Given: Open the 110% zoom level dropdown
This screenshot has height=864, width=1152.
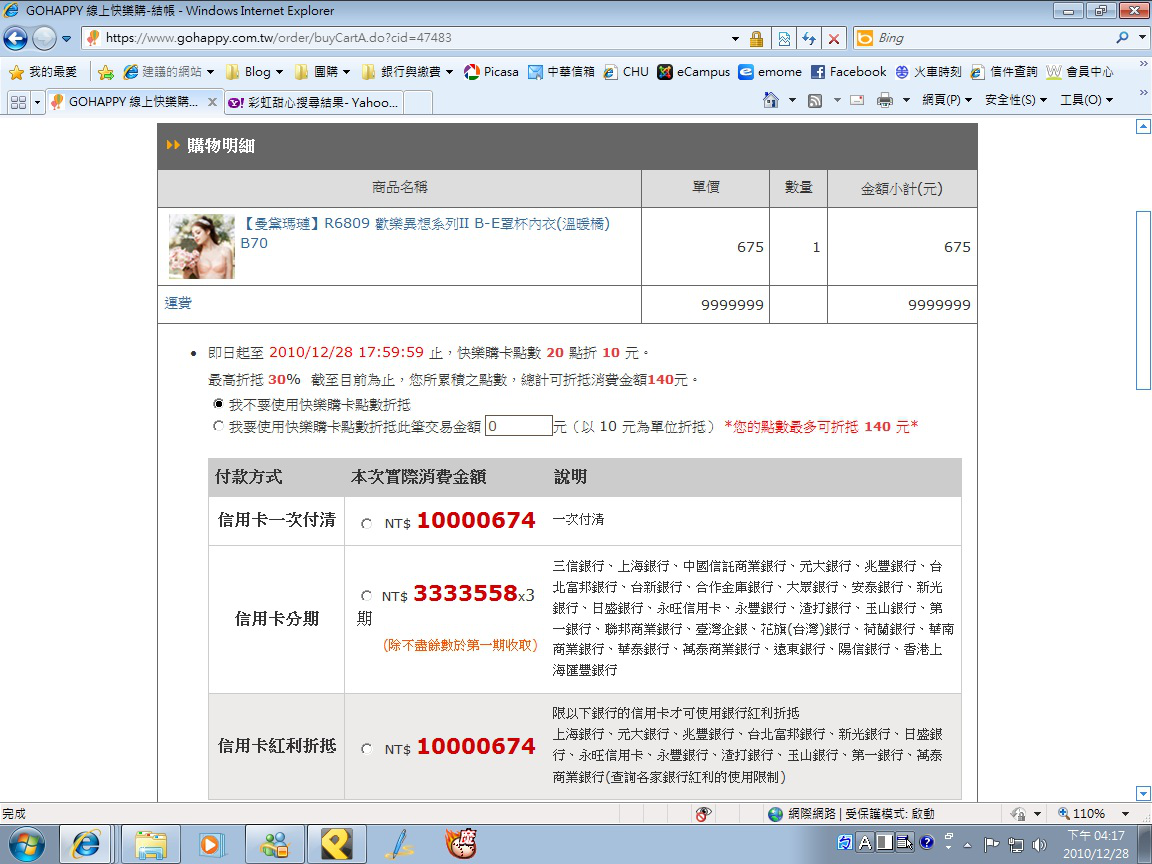Looking at the screenshot, I should [1125, 813].
